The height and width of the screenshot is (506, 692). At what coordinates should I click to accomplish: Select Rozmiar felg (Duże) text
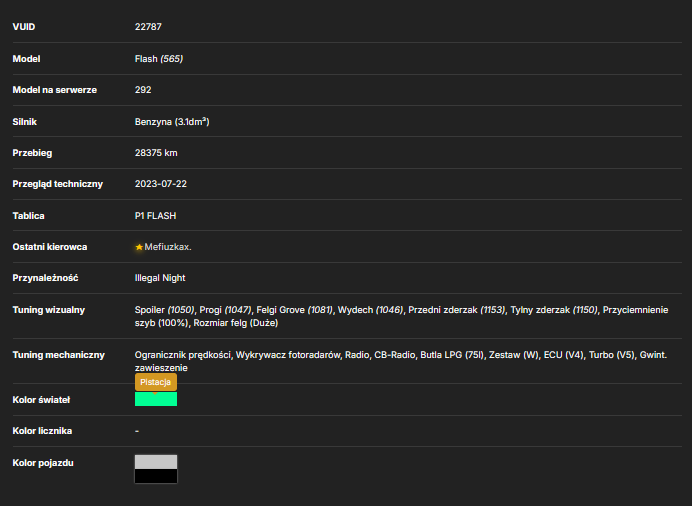tap(236, 323)
